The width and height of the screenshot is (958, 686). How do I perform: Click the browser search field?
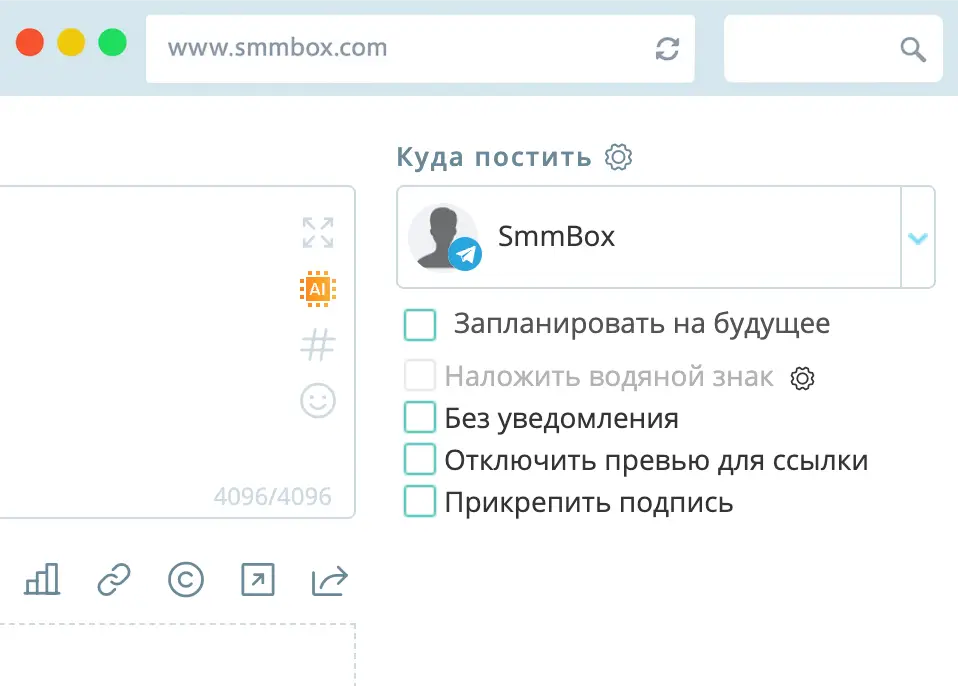pyautogui.click(x=833, y=48)
